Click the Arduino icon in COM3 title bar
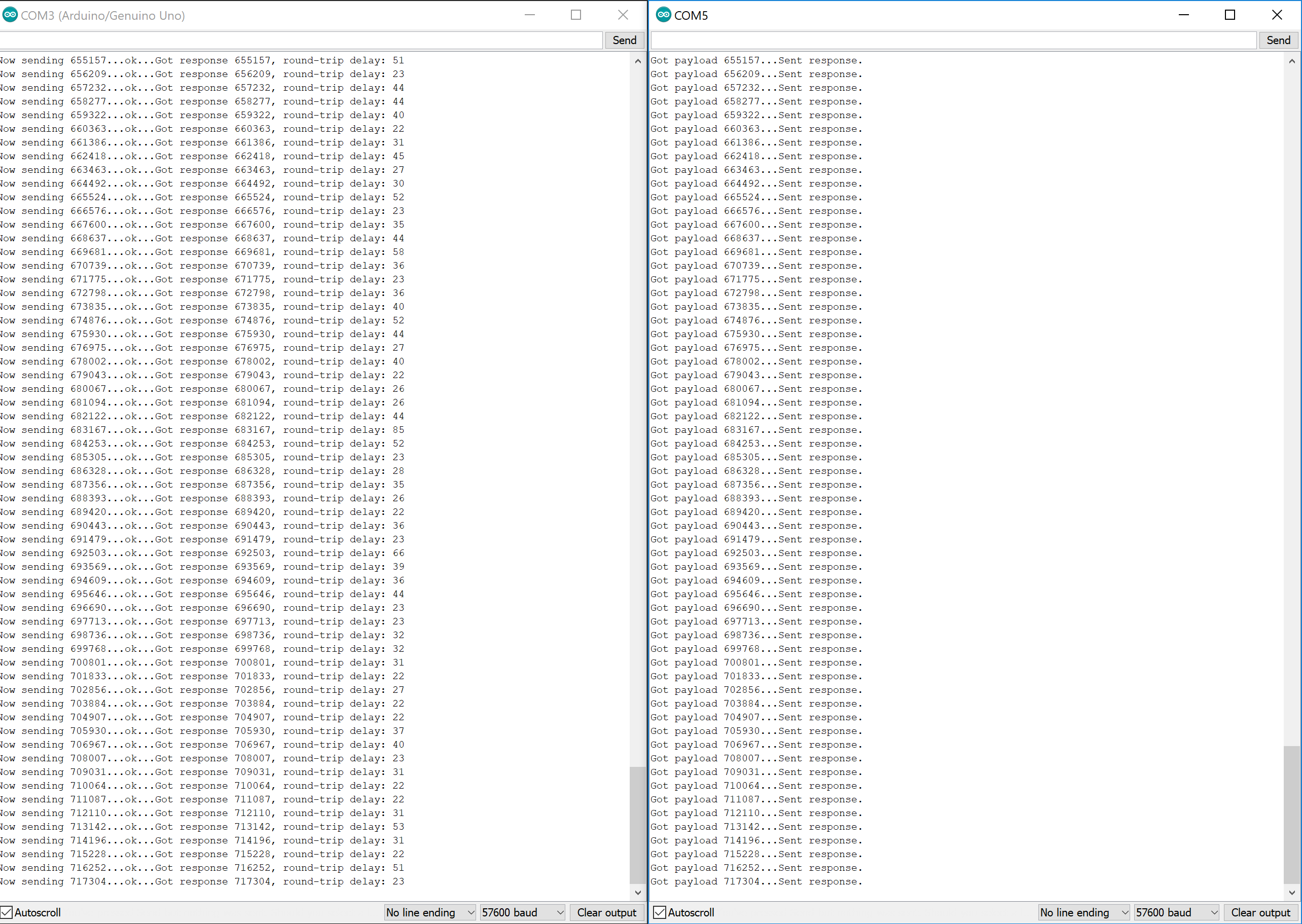1302x924 pixels. 10,15
